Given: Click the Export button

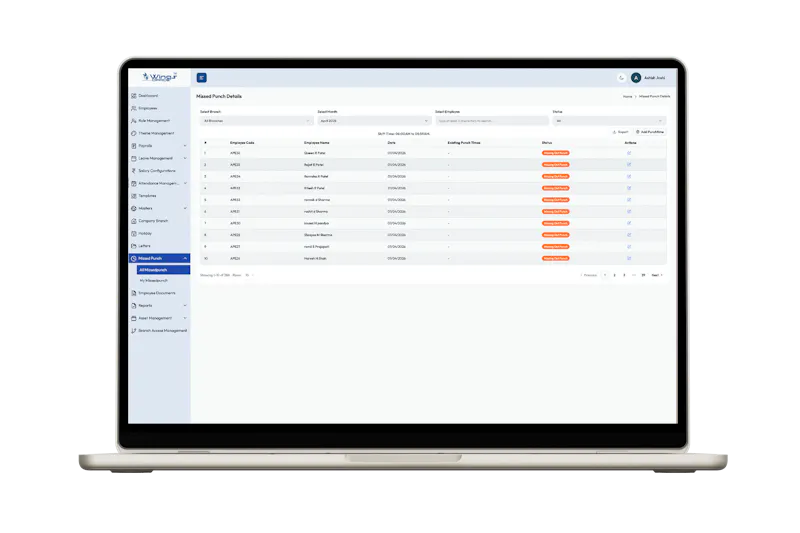Looking at the screenshot, I should pos(620,132).
